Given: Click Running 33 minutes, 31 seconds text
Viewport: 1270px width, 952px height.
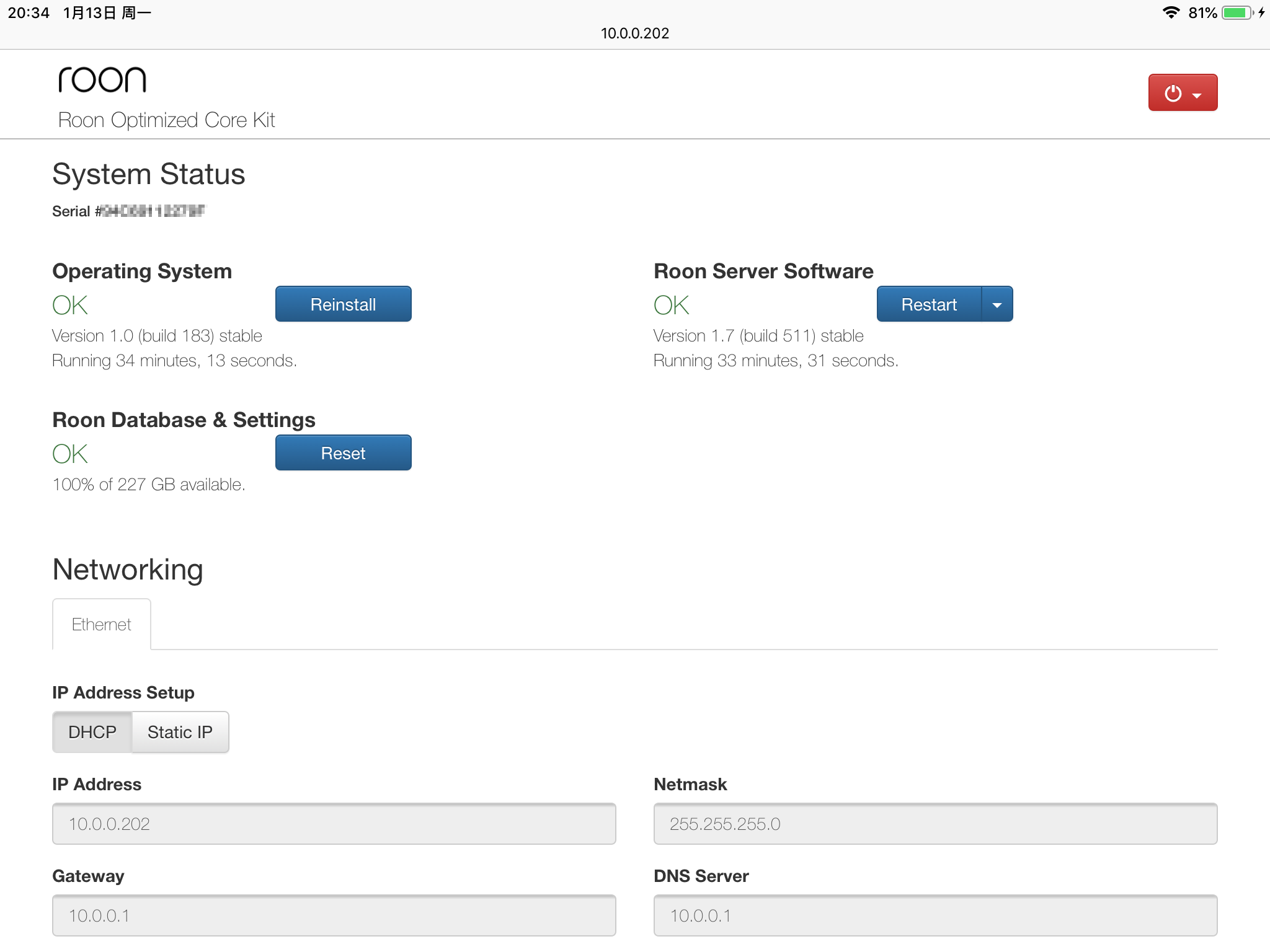Looking at the screenshot, I should pos(776,361).
